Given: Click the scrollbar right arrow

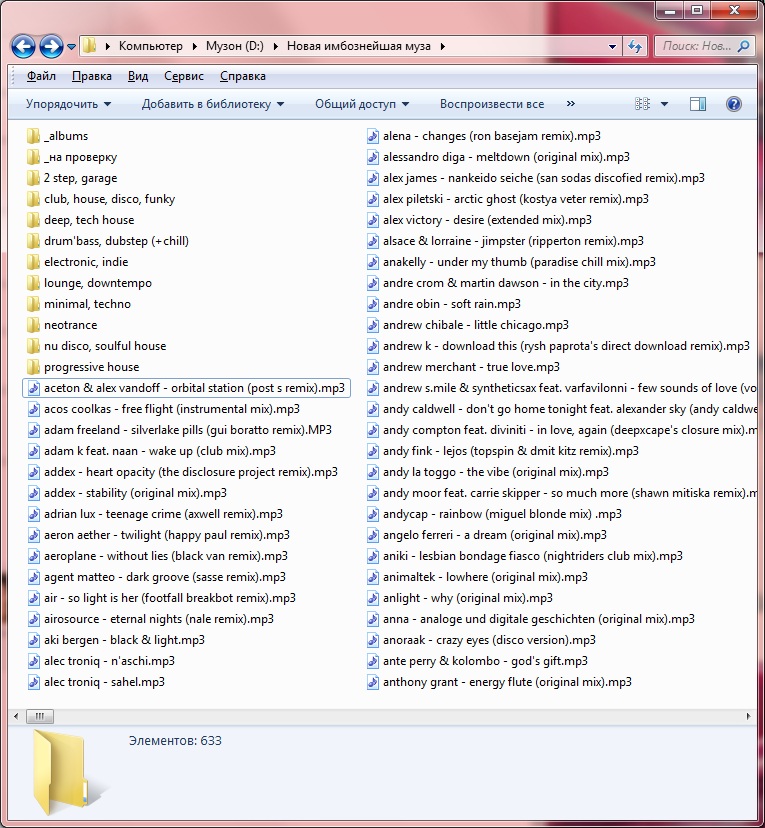Looking at the screenshot, I should pyautogui.click(x=748, y=717).
